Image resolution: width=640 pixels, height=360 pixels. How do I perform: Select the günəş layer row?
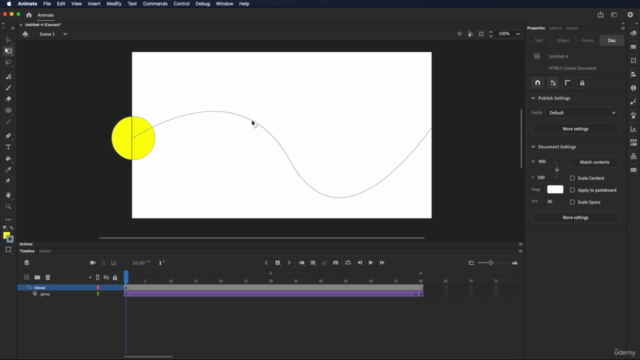[x=70, y=294]
